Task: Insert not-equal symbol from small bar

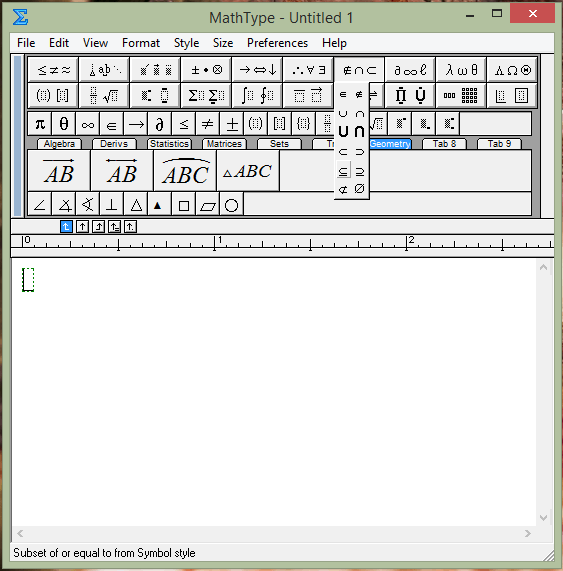Action: 208,124
